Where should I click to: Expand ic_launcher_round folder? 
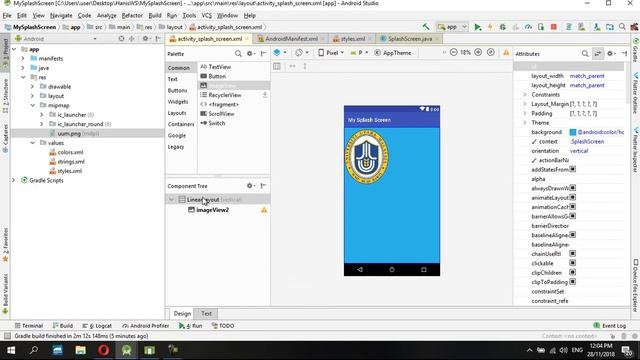coord(42,124)
